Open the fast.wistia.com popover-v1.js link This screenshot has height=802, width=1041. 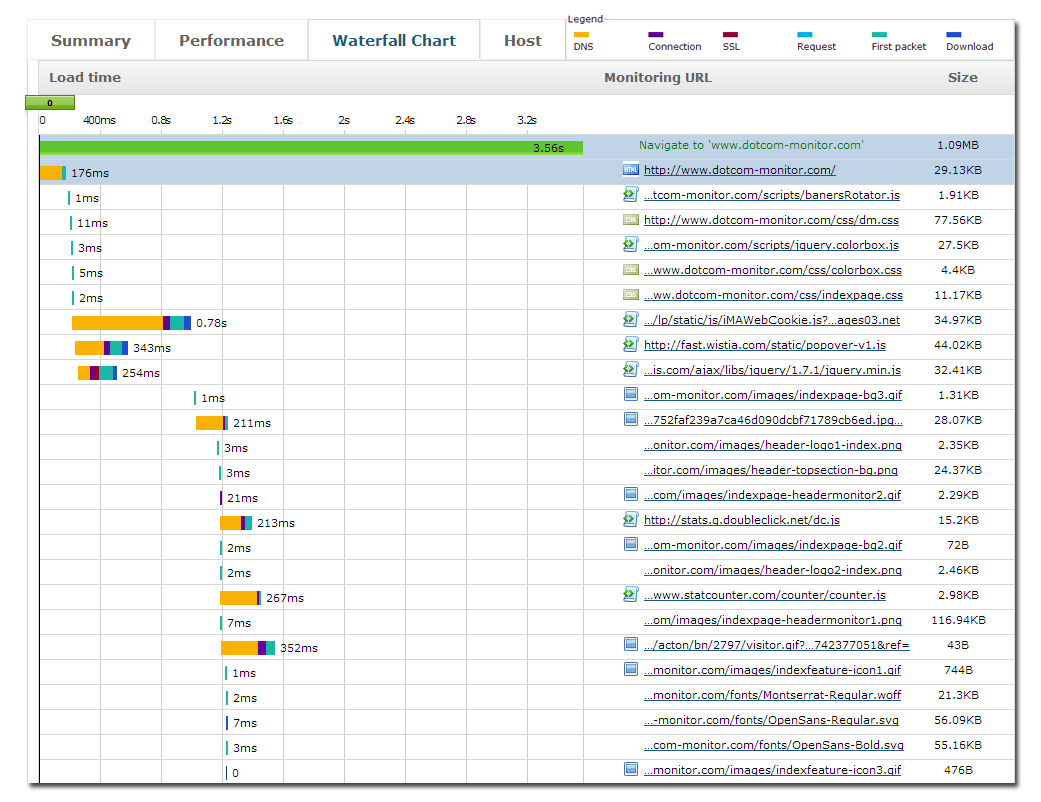(x=765, y=345)
